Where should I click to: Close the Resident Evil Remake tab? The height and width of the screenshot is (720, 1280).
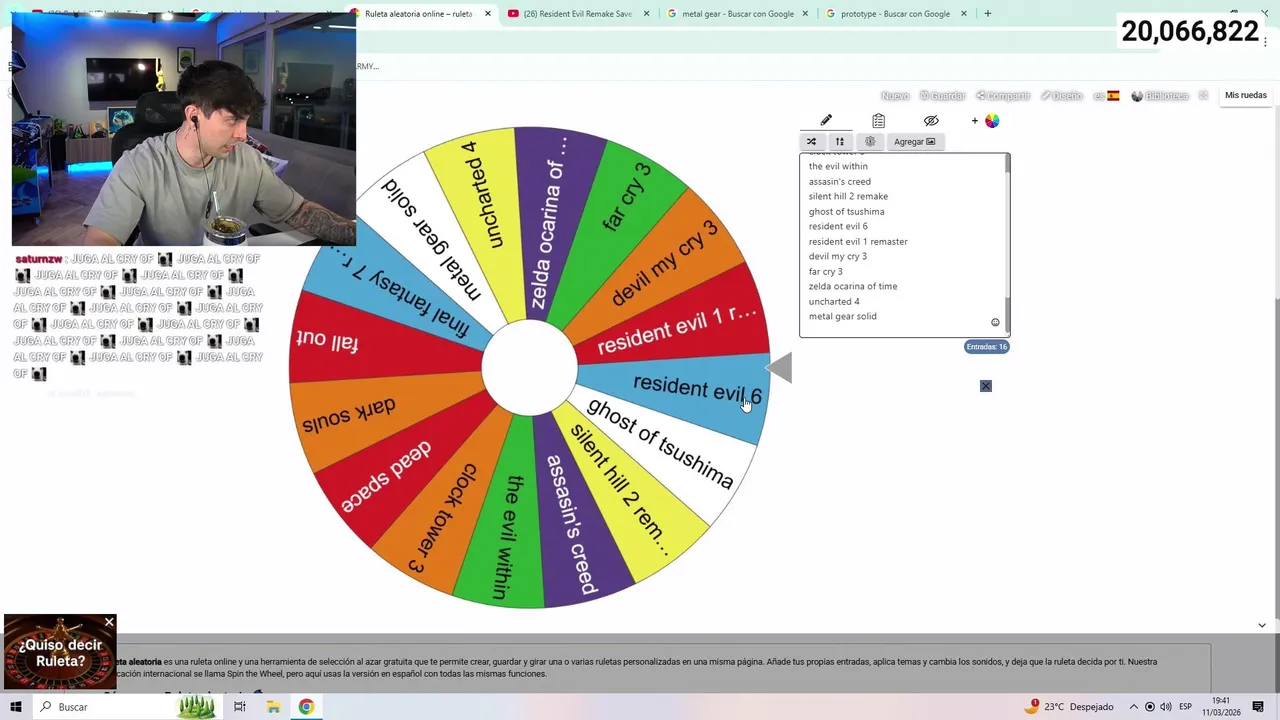click(646, 14)
